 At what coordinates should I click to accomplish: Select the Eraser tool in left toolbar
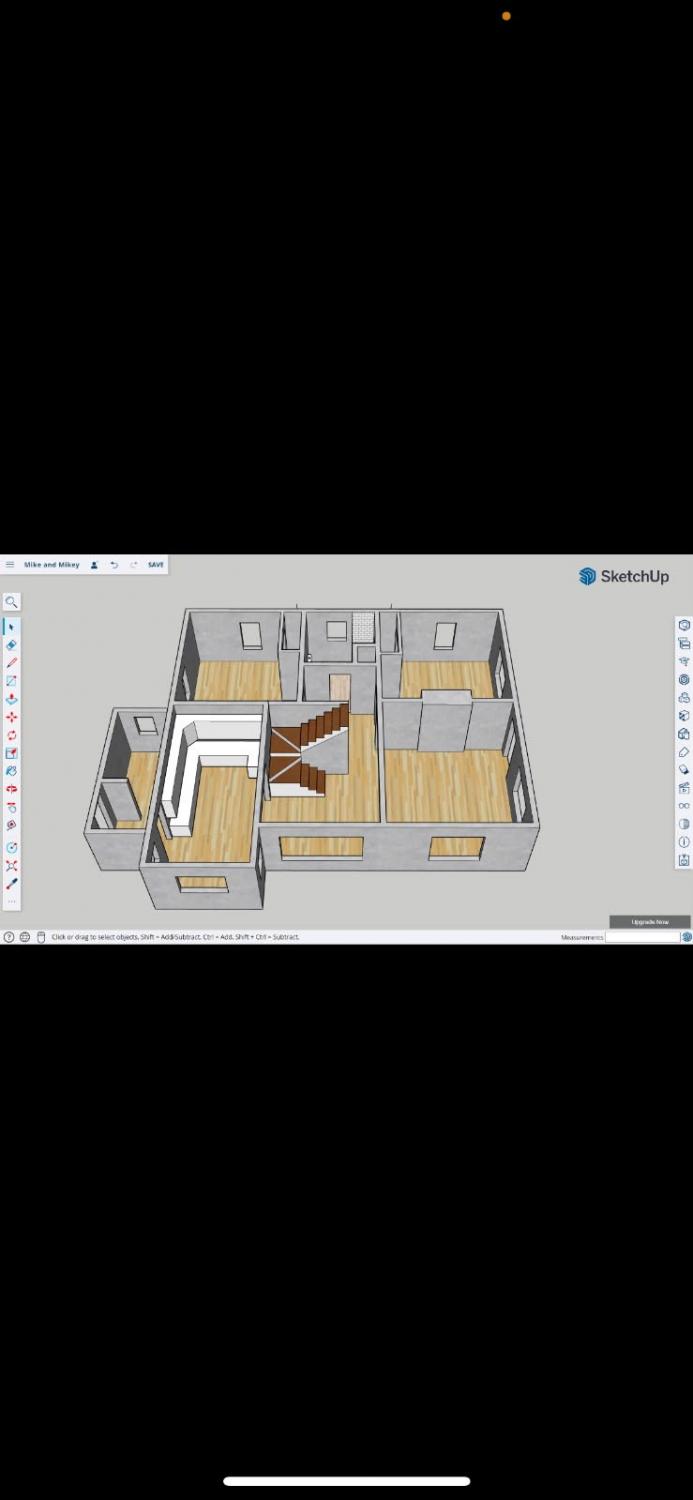(x=11, y=645)
